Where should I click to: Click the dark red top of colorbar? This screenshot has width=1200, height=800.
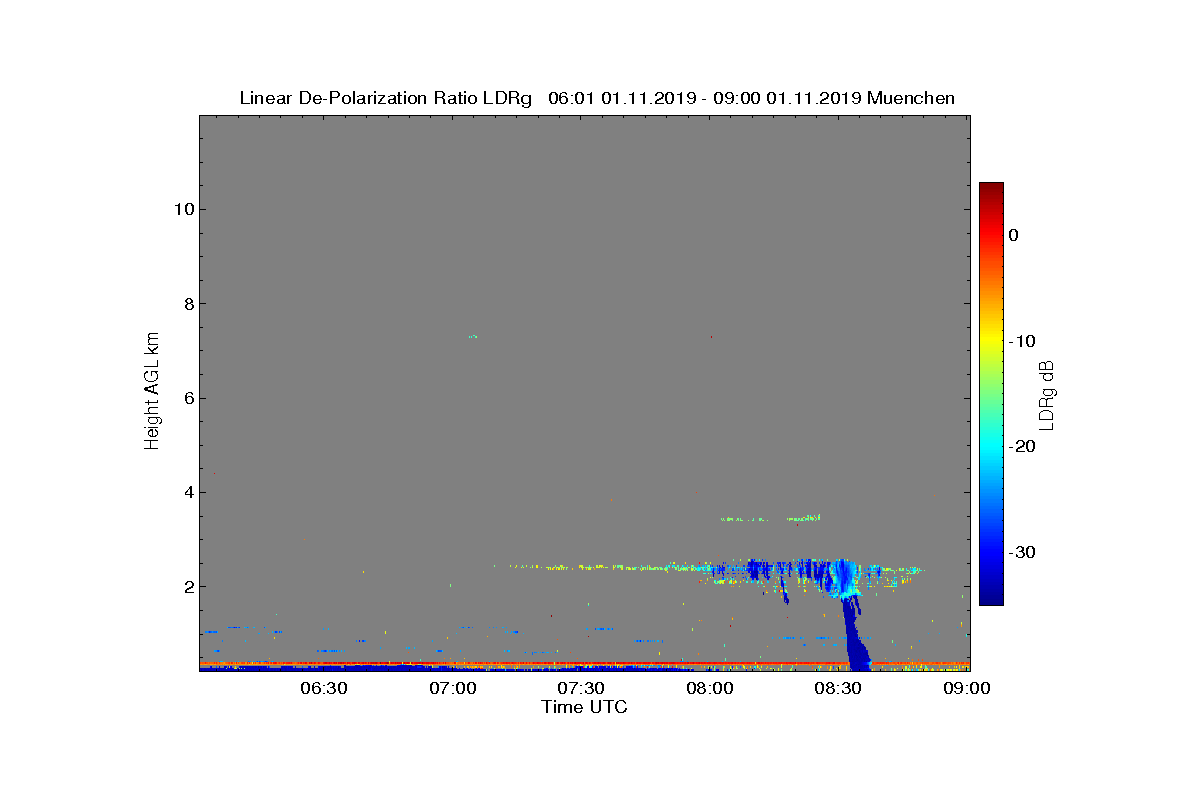991,189
